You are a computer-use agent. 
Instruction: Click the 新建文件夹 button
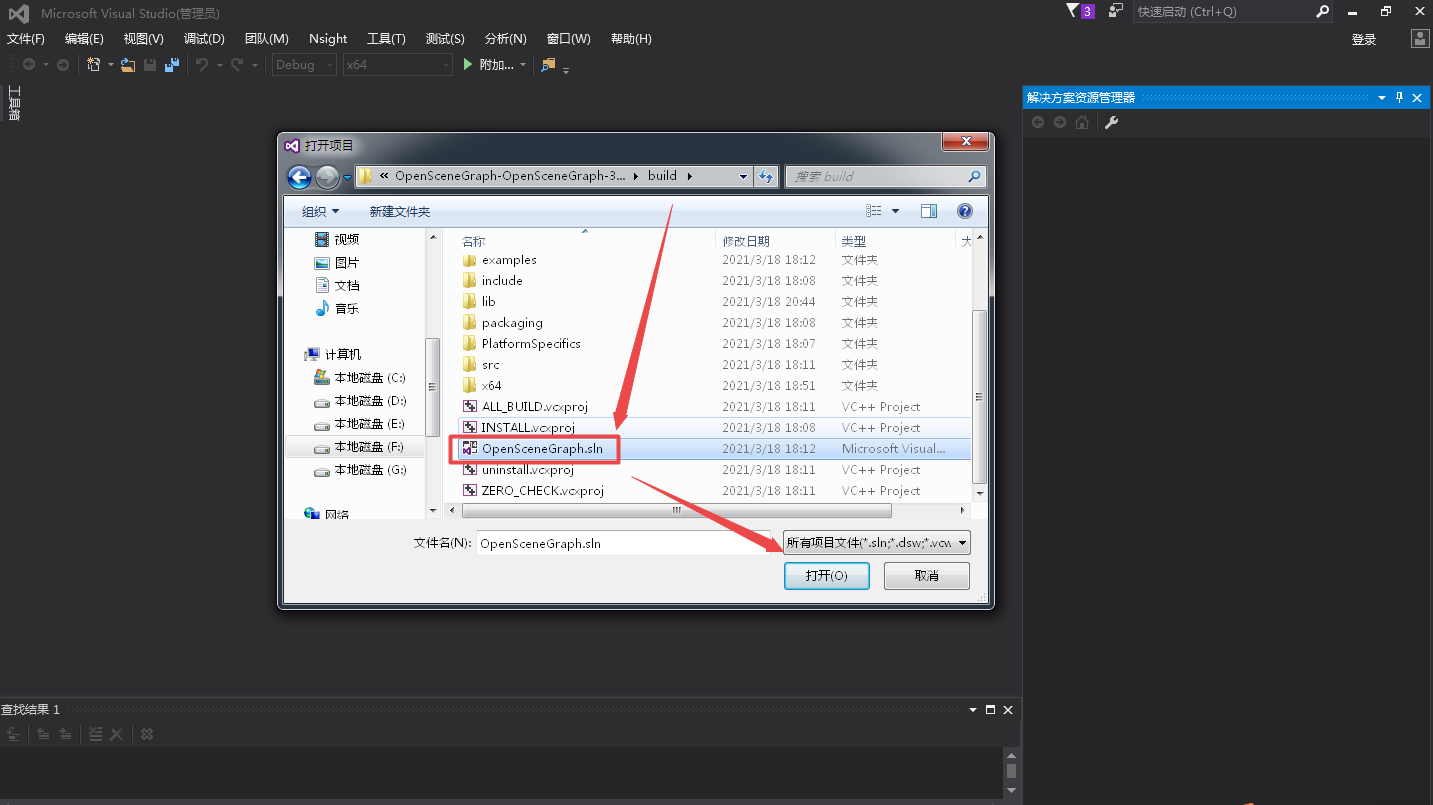pyautogui.click(x=399, y=211)
